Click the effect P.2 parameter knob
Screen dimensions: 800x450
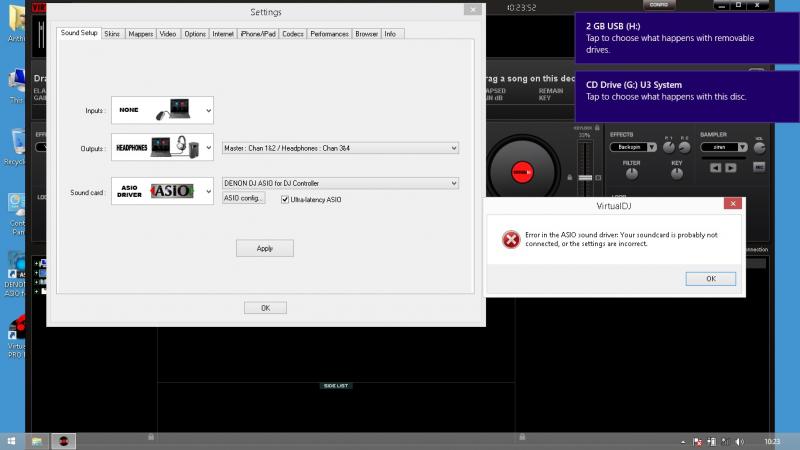(x=685, y=148)
